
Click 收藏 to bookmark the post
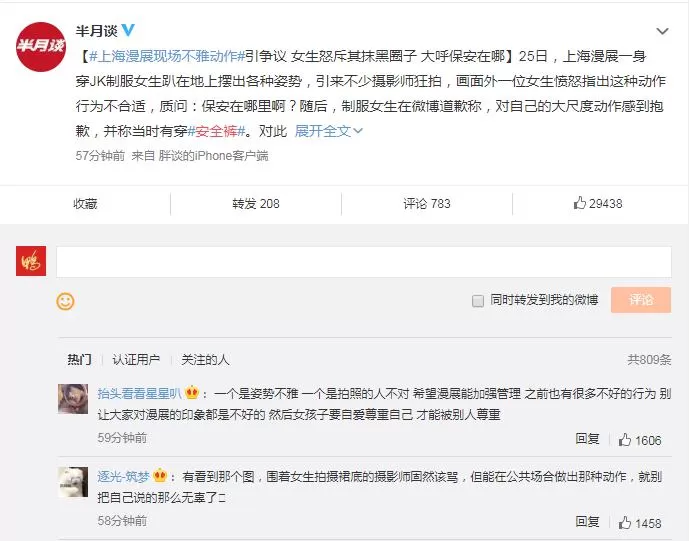pyautogui.click(x=85, y=203)
